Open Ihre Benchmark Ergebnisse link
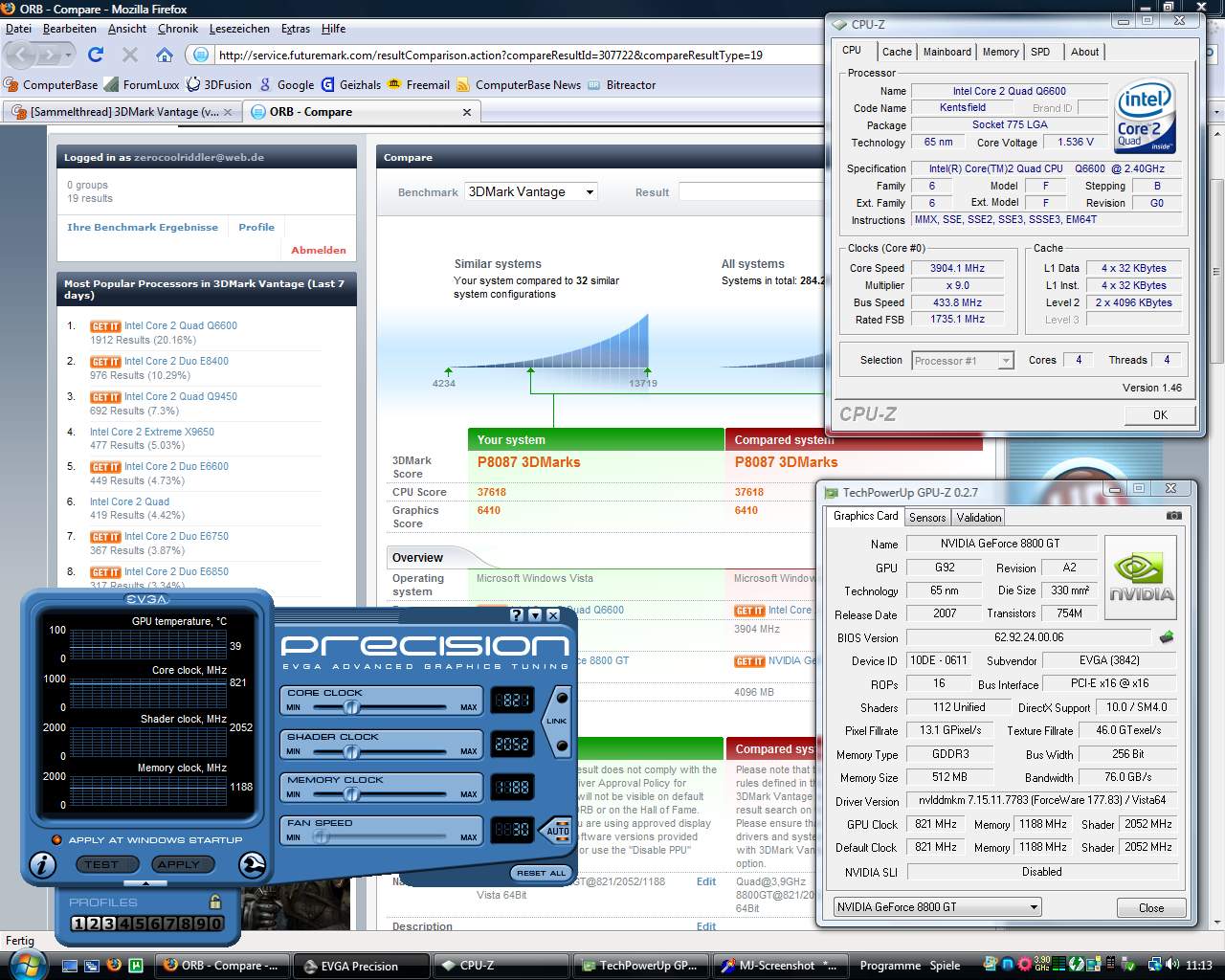This screenshot has height=980, width=1225. (143, 227)
